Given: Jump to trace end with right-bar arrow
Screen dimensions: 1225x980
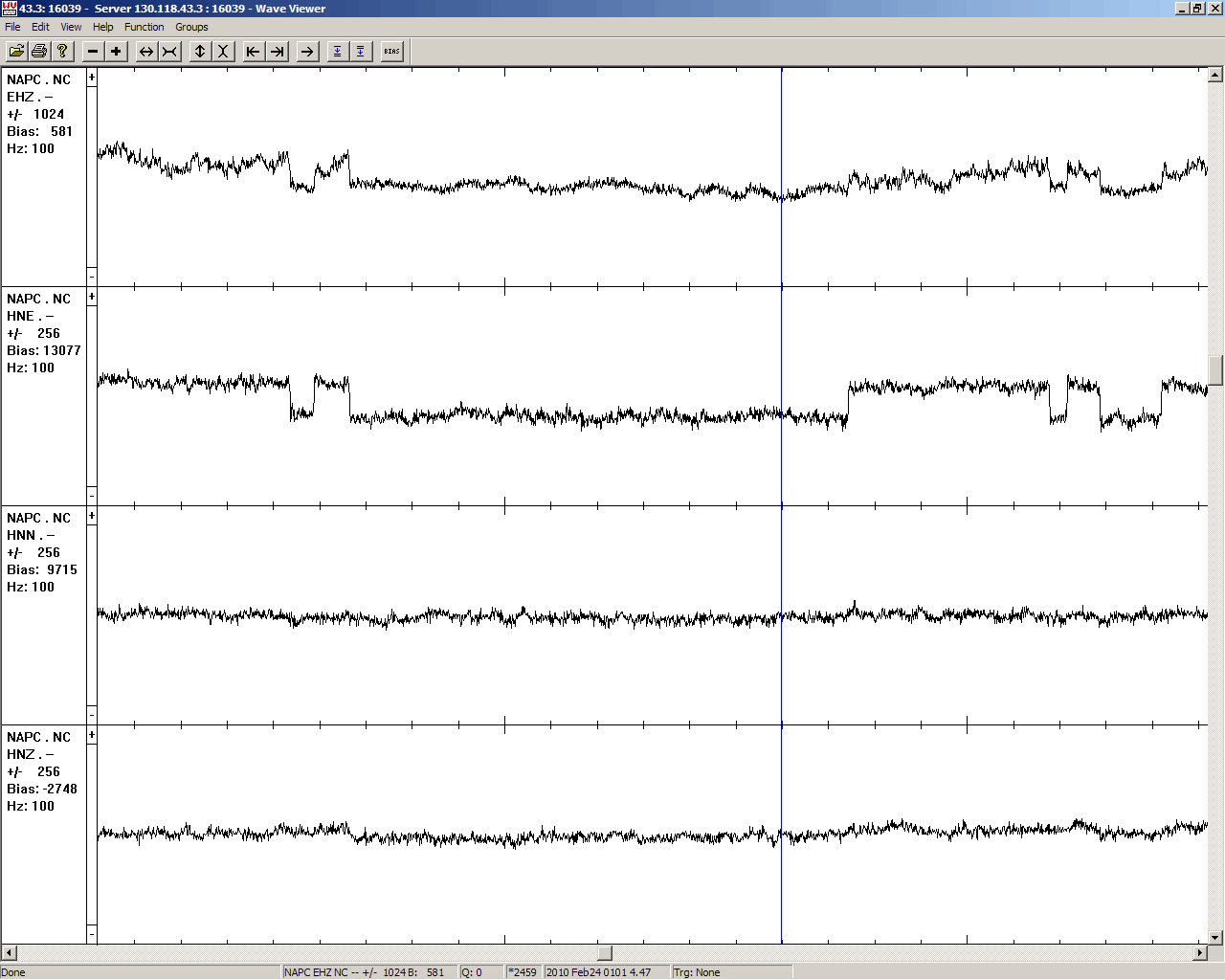Looking at the screenshot, I should (x=277, y=51).
